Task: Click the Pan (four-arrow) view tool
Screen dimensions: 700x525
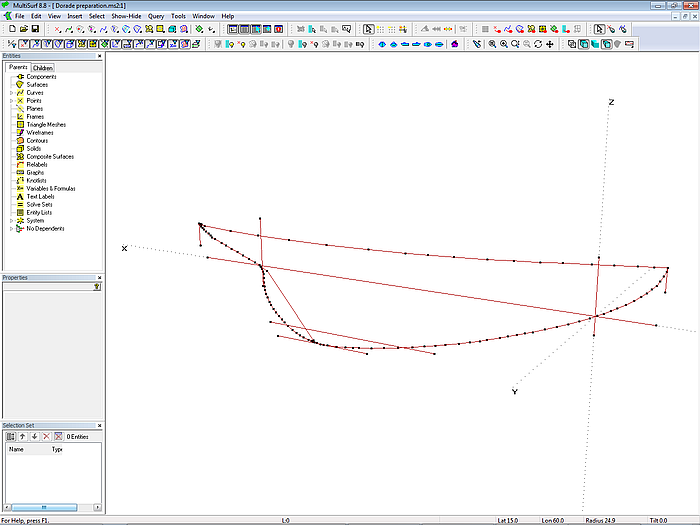Action: tap(550, 44)
